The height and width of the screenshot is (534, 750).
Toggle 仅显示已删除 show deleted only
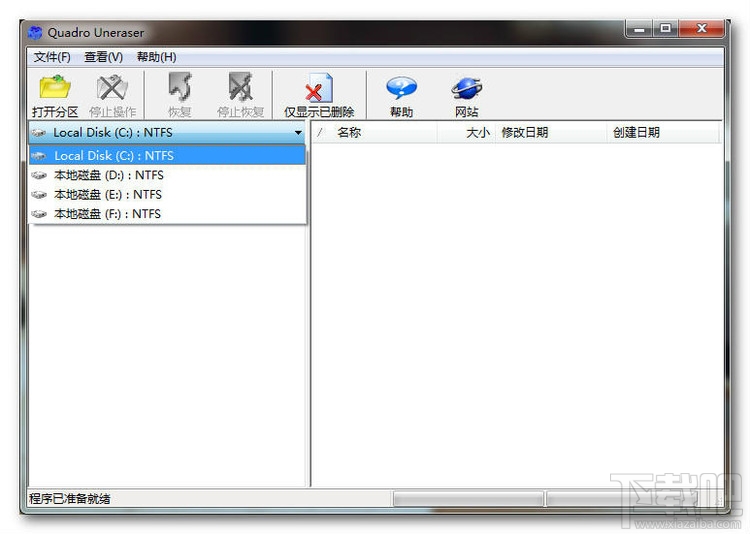(319, 95)
